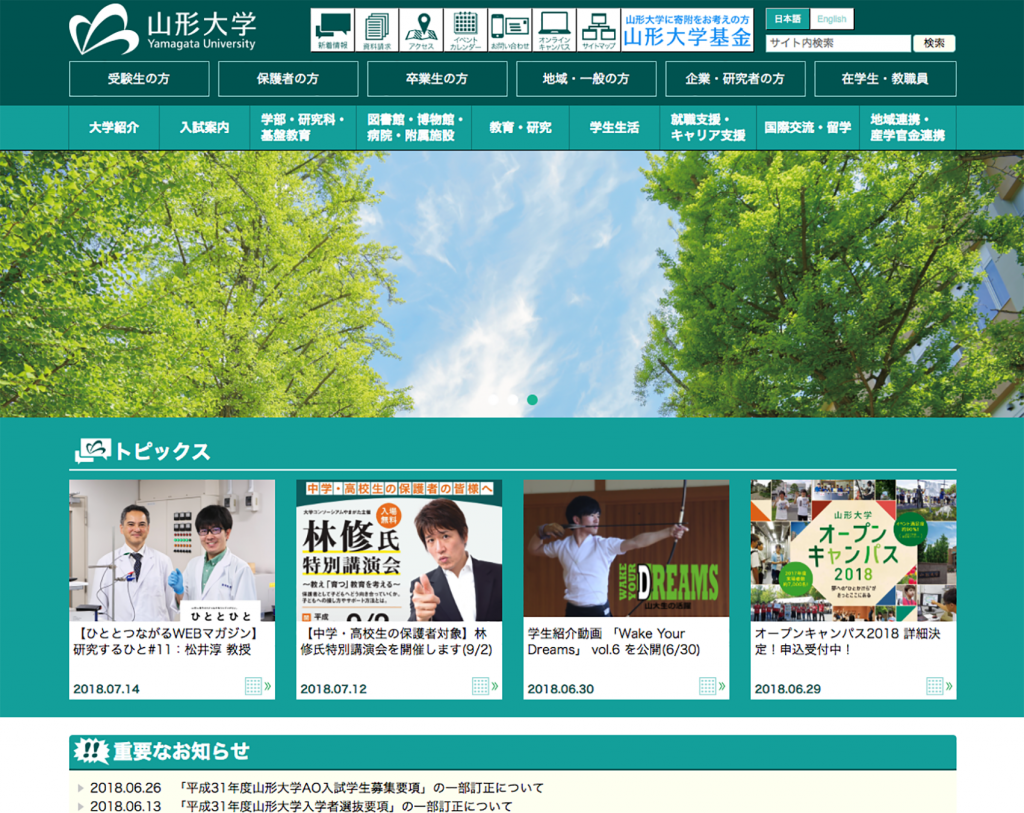This screenshot has height=813, width=1024.
Task: Expand the 教育・研究 menu
Action: (519, 128)
